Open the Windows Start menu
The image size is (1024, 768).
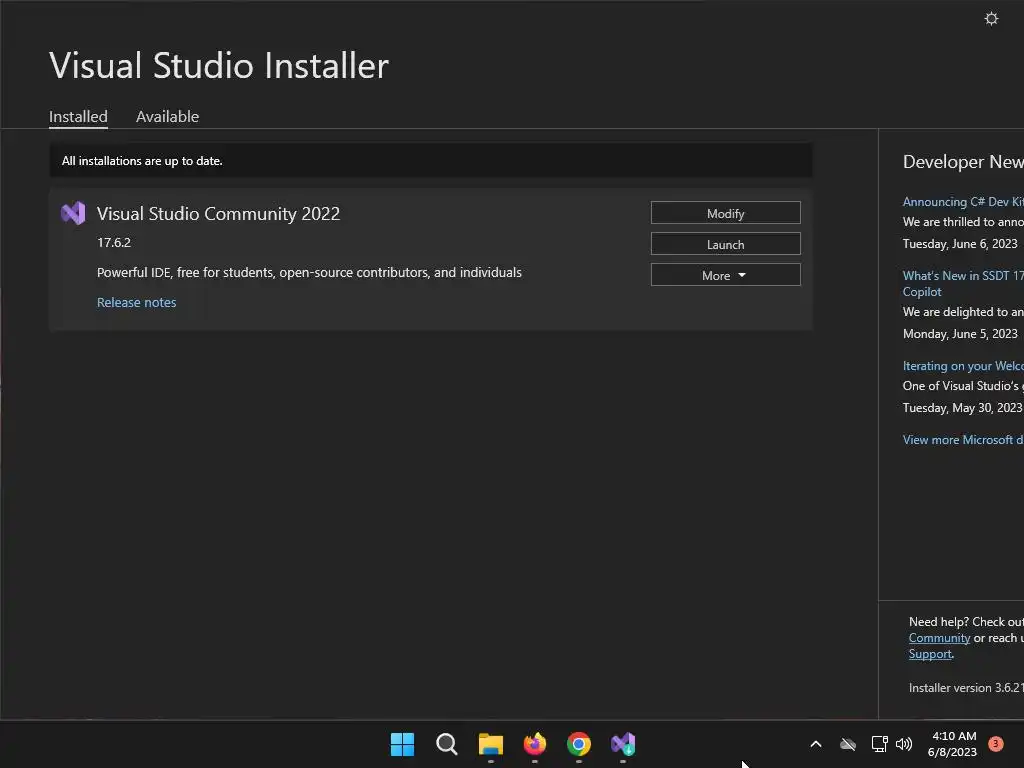pos(402,744)
